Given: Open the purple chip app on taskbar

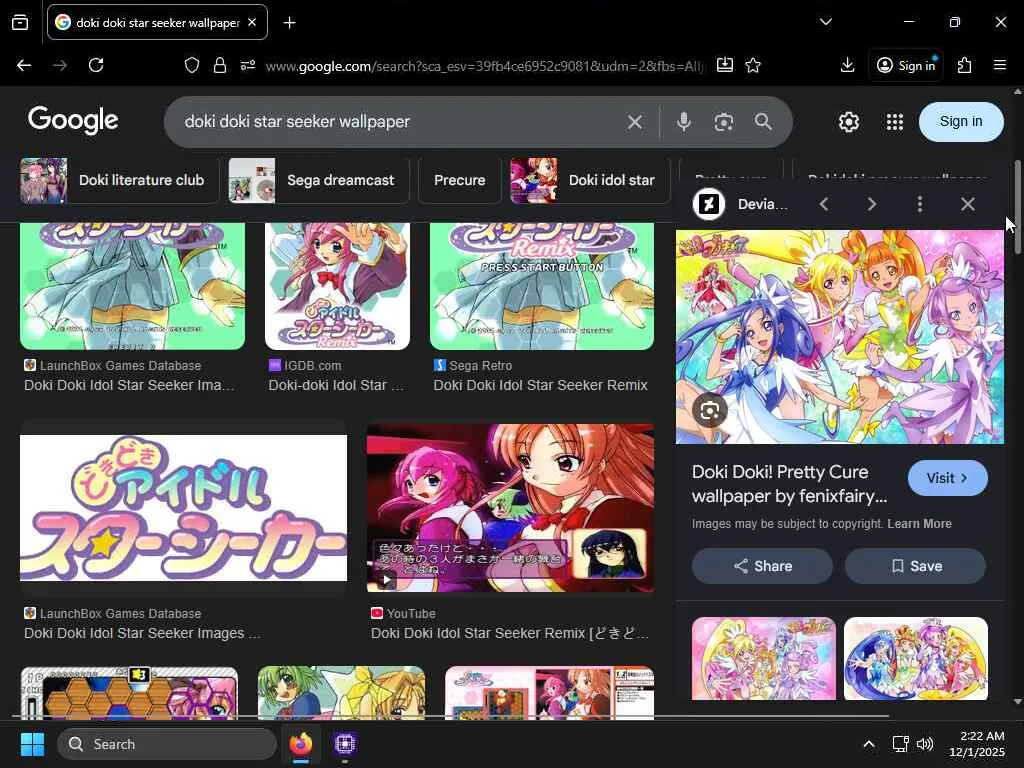Looking at the screenshot, I should [x=345, y=744].
